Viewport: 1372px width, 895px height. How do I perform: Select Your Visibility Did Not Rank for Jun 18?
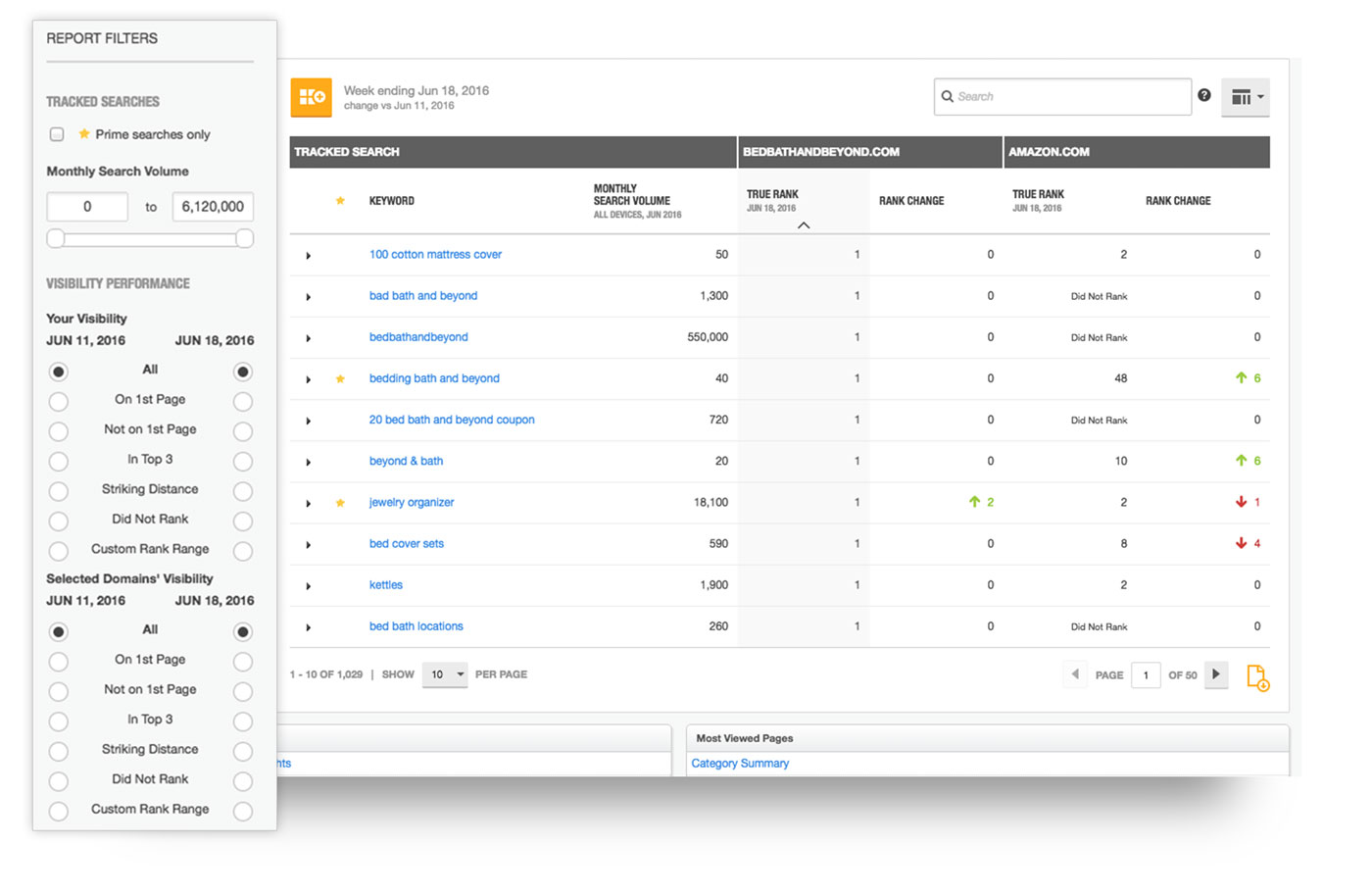tap(243, 522)
